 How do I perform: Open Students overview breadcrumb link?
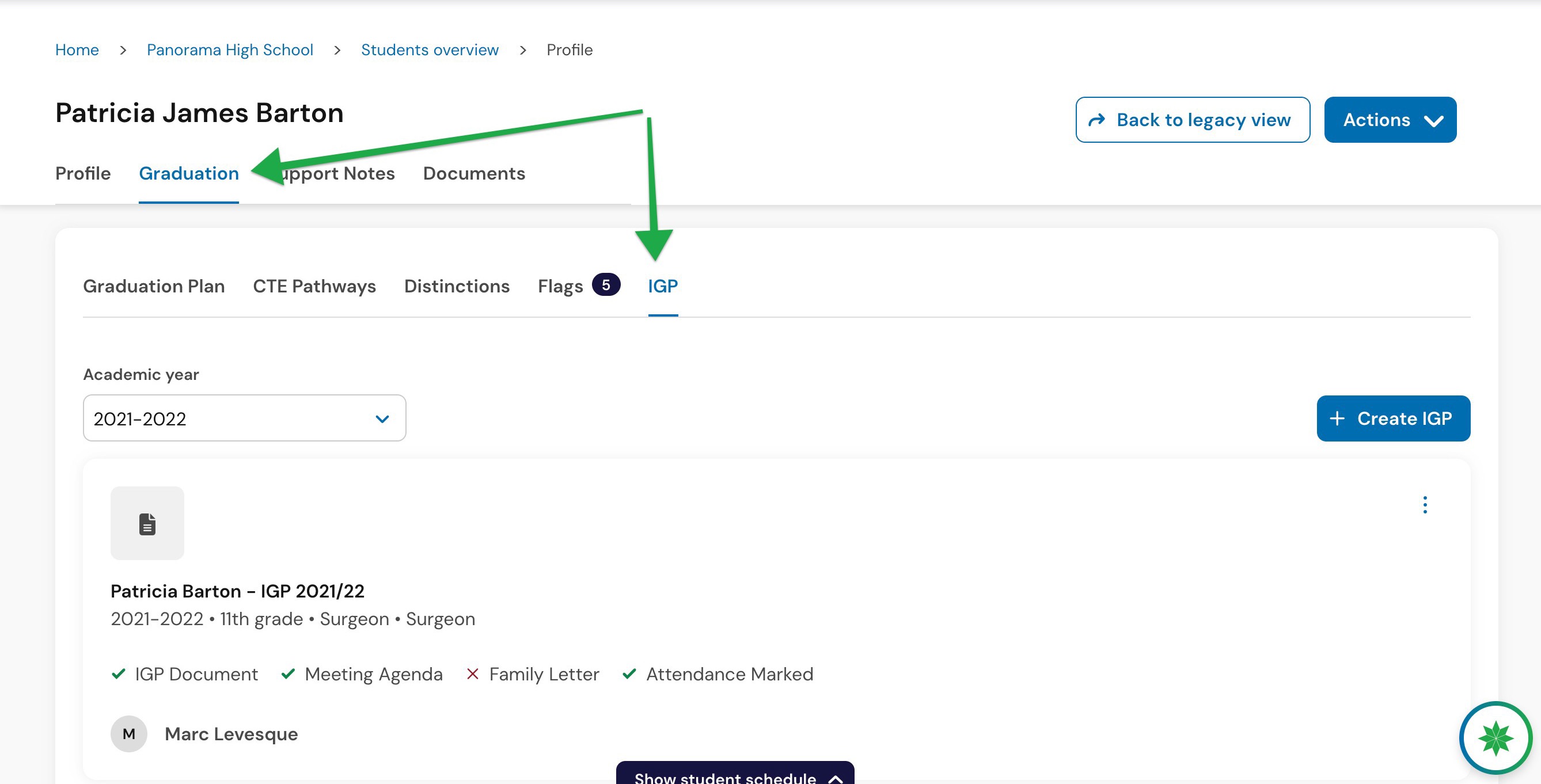point(430,50)
